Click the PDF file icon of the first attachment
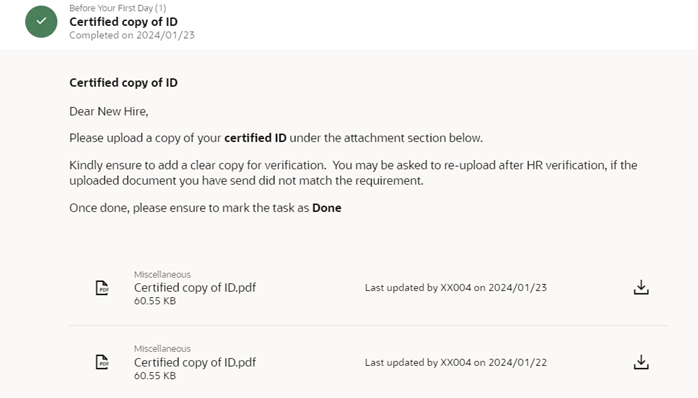This screenshot has height=398, width=698. 102,288
